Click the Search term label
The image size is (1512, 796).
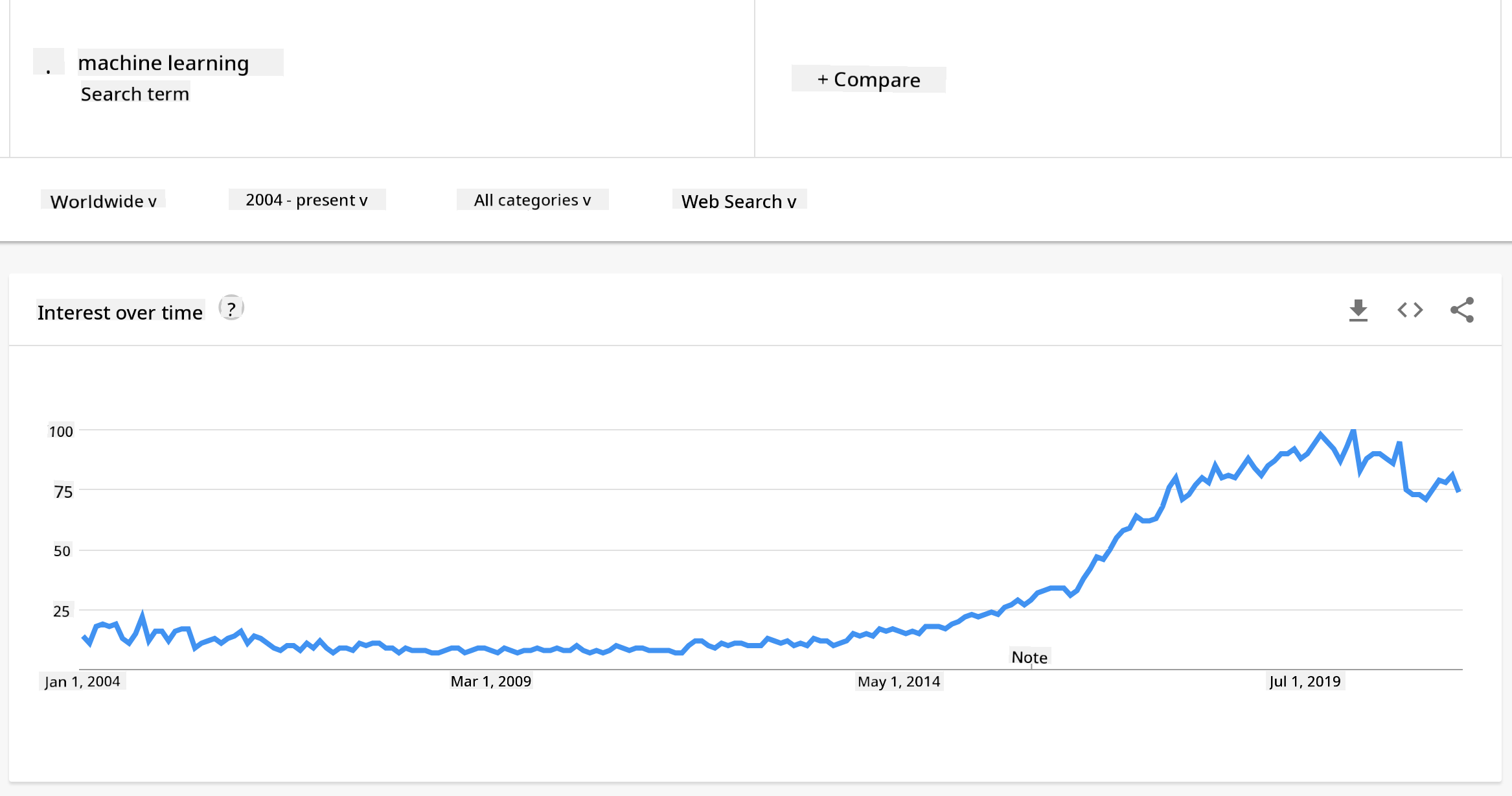[x=135, y=94]
